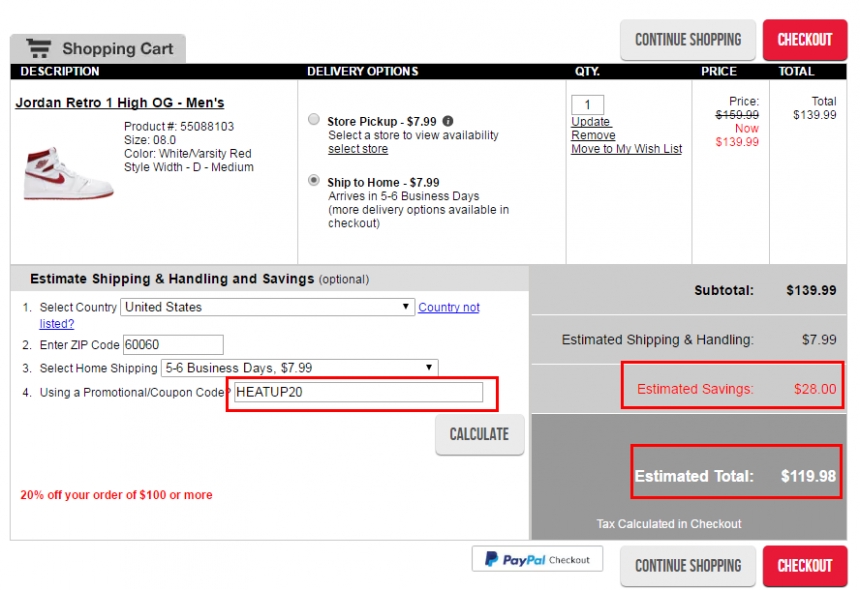Click the 'Estimate Shipping & Handling and Savings' heading
The height and width of the screenshot is (590, 860).
point(172,279)
